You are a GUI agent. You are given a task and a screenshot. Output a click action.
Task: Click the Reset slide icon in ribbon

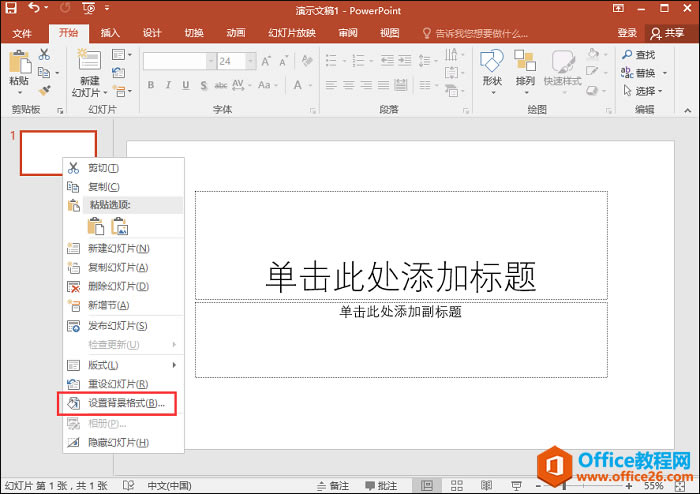point(119,73)
